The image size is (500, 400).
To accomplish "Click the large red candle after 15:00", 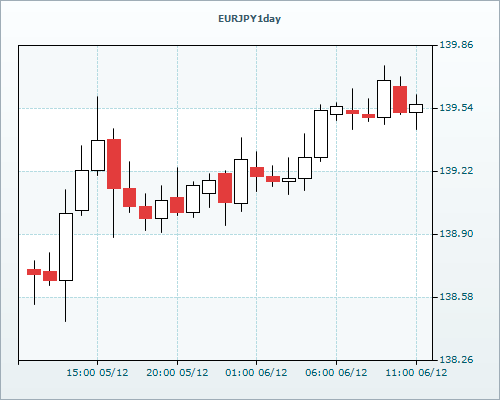I will pyautogui.click(x=114, y=164).
